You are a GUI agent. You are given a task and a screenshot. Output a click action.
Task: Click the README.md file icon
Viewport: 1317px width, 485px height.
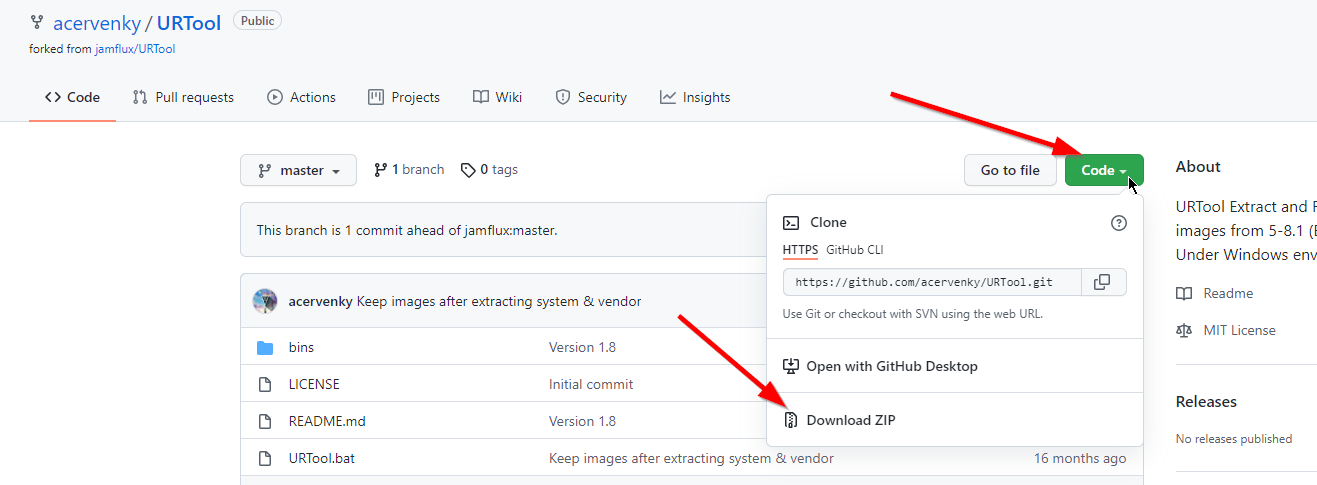click(x=265, y=421)
